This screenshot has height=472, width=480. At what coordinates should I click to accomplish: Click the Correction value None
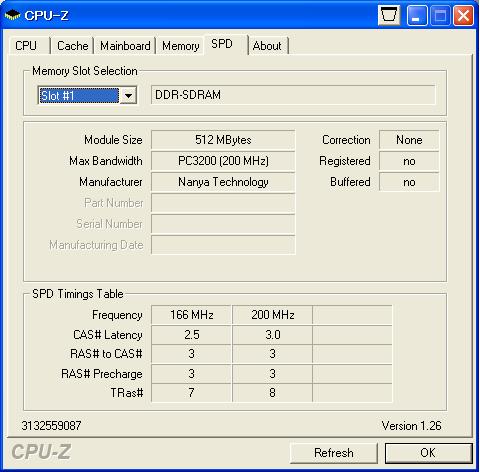coord(409,140)
